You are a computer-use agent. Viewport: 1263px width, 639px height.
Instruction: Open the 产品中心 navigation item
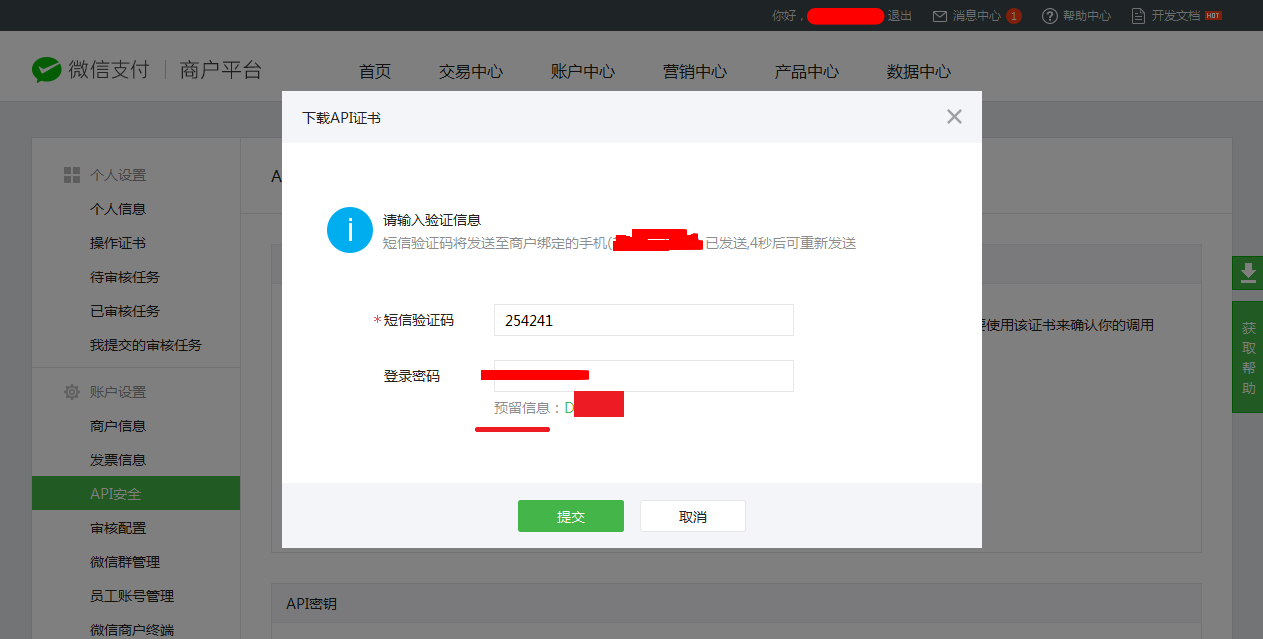(807, 71)
